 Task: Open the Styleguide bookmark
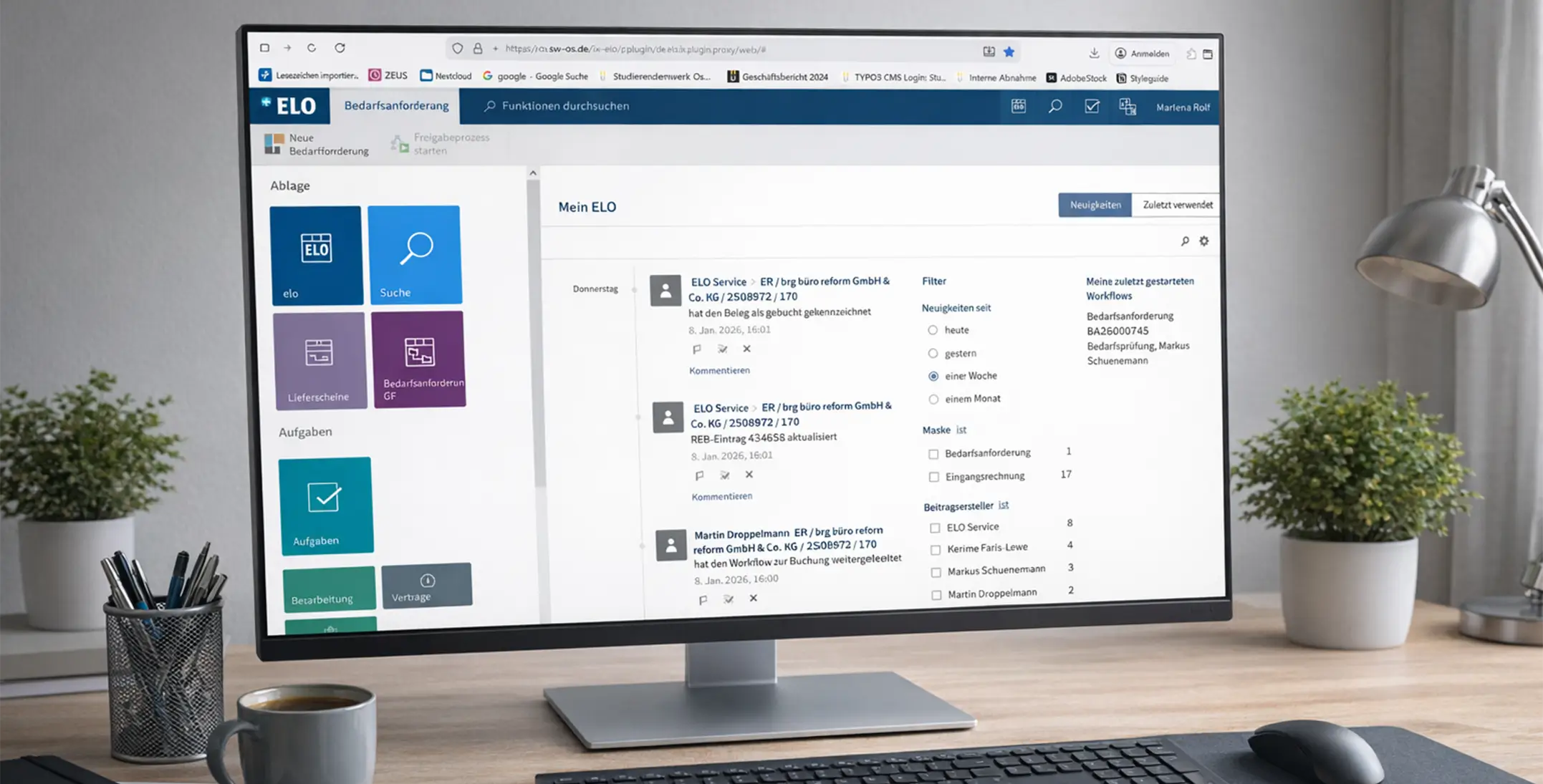(x=1143, y=78)
